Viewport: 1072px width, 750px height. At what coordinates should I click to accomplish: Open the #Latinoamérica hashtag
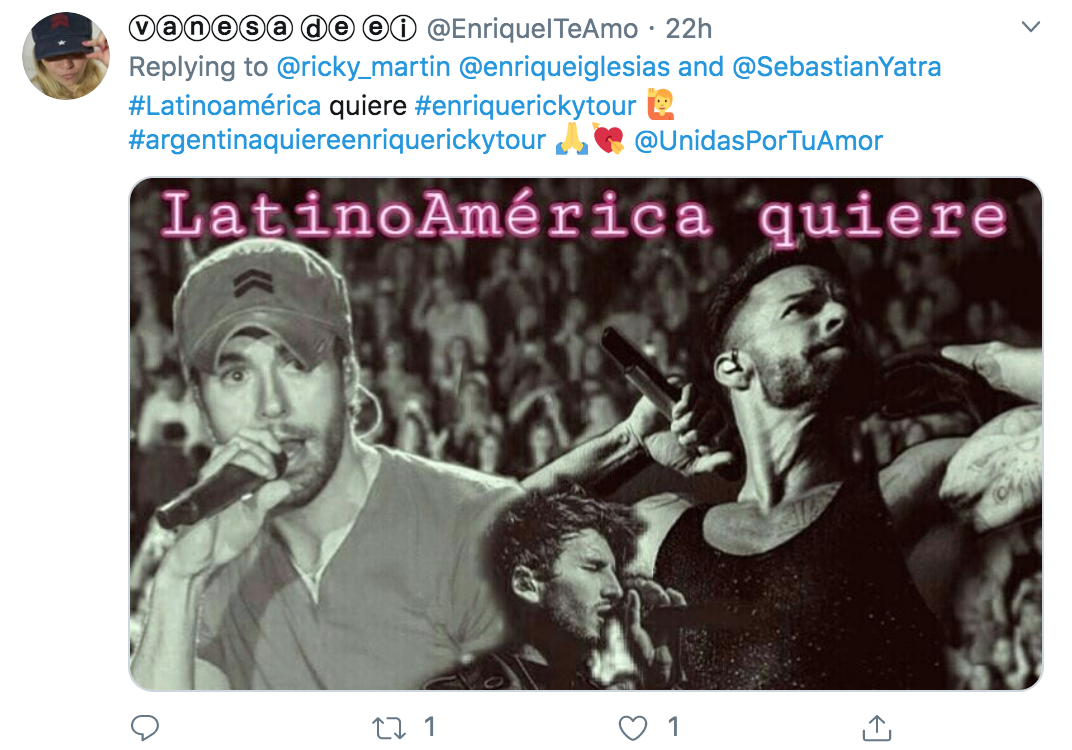coord(224,105)
